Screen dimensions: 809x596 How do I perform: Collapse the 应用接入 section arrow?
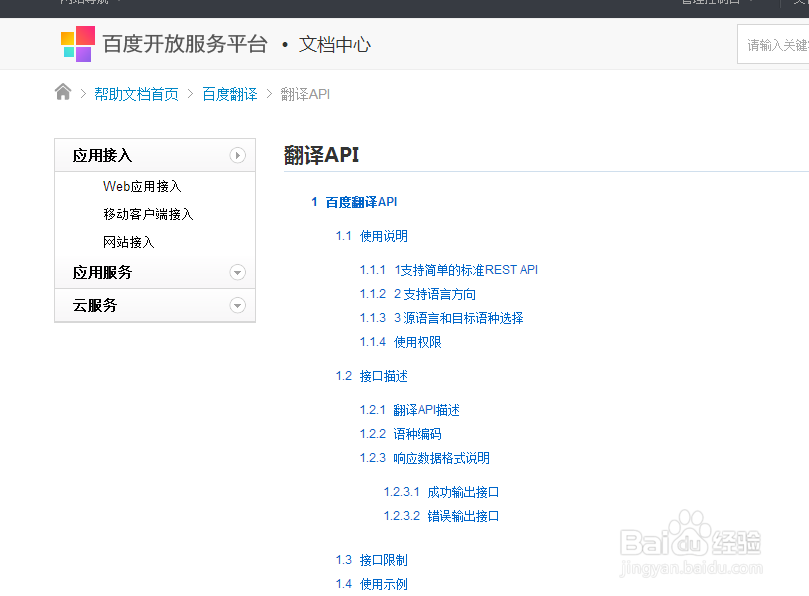point(237,155)
